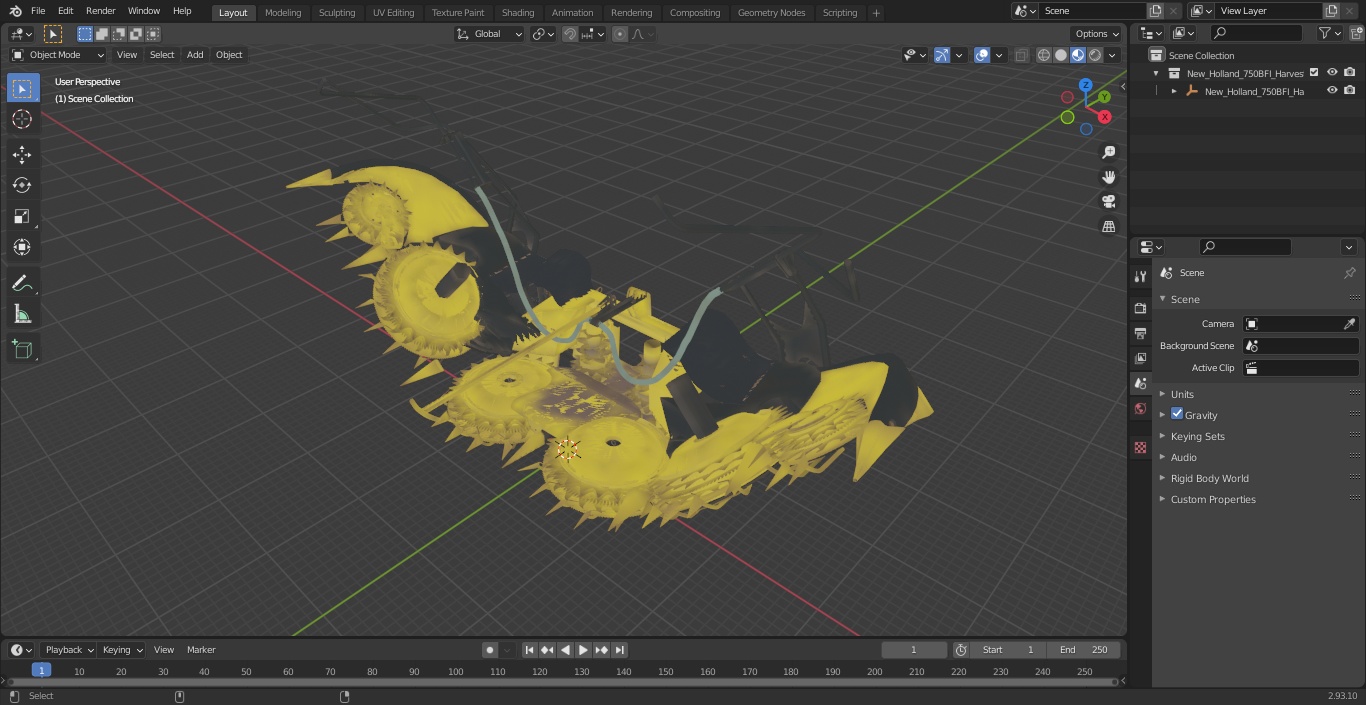Open the View Layer properties tab
The width and height of the screenshot is (1366, 705).
pos(1140,358)
